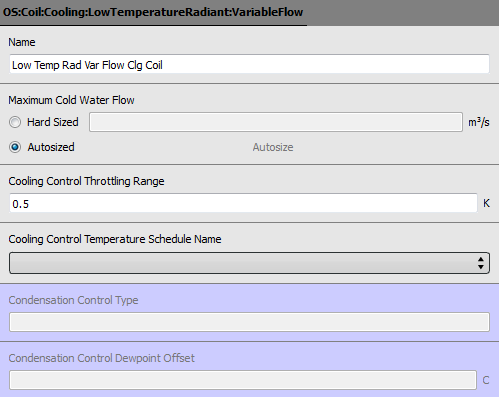Click the Condensation Control Type label
Viewport: 500px width, 397px height.
[x=73, y=300]
